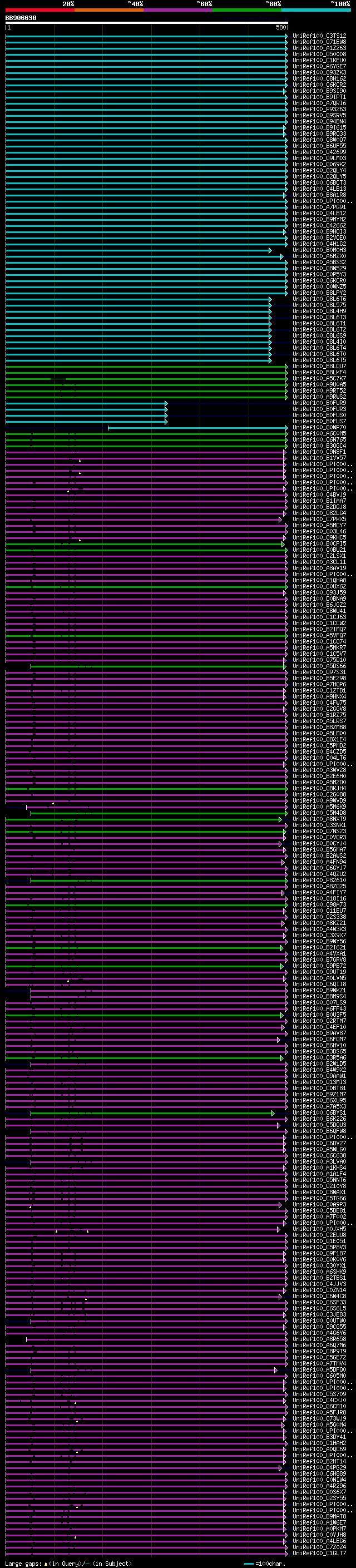The height and width of the screenshot is (1568, 356).
Task: Open hit UniRef100_P93263
Action: tap(319, 109)
